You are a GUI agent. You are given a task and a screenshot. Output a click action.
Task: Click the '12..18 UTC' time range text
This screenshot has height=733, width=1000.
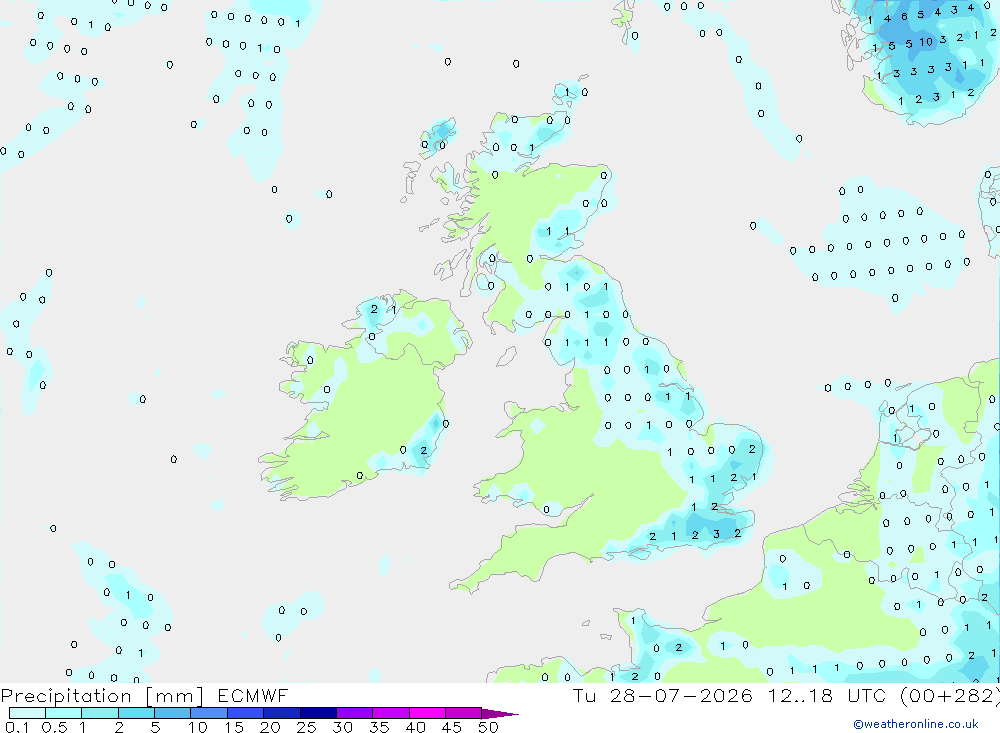click(827, 696)
